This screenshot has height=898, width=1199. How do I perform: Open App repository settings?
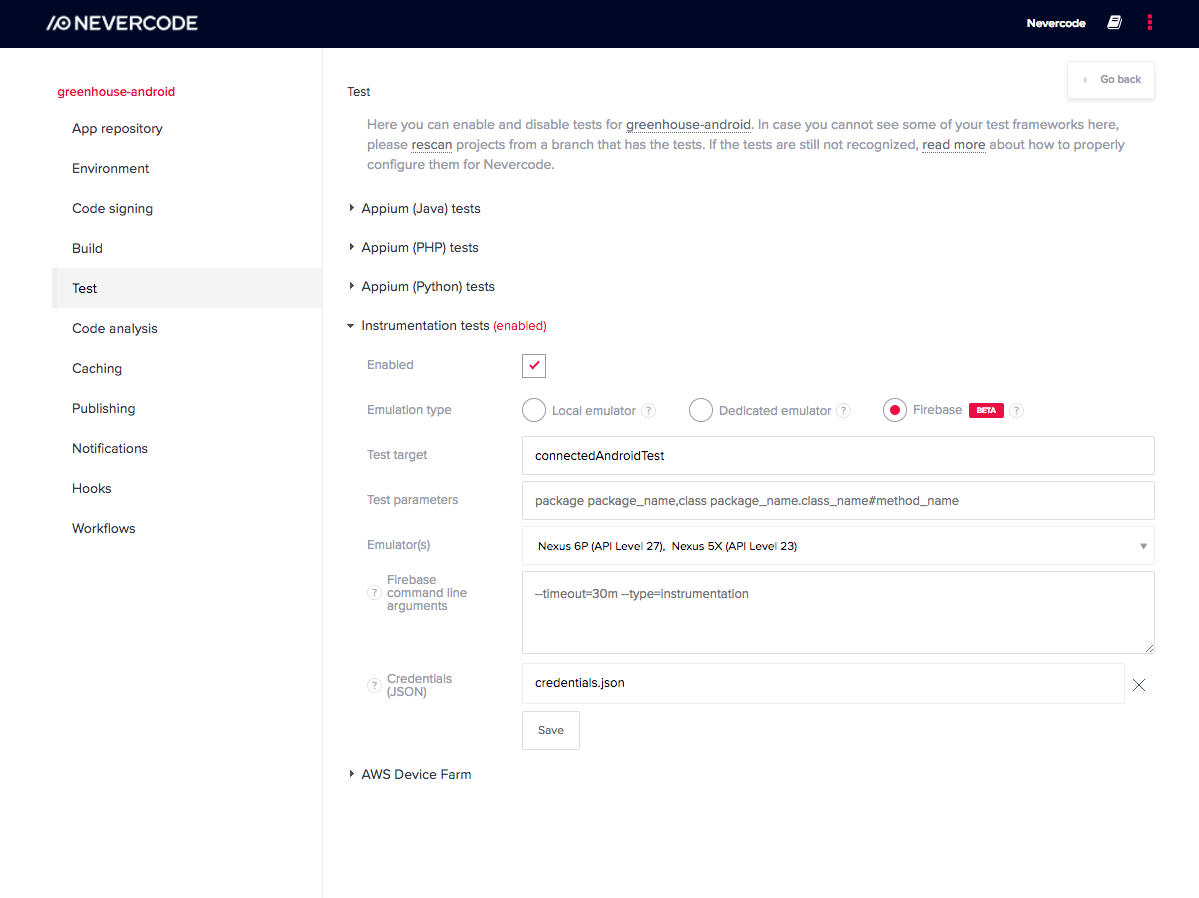point(117,129)
